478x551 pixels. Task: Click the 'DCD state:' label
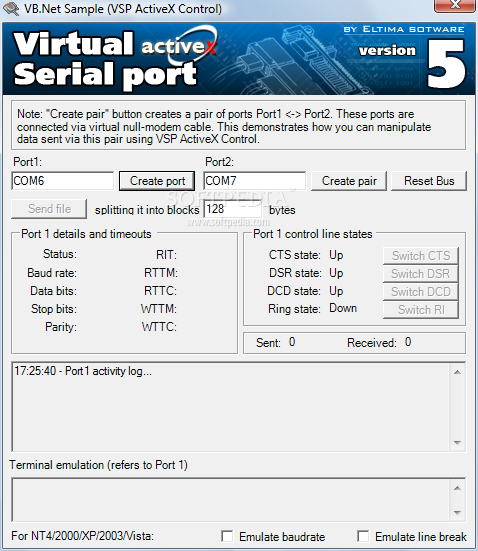pos(294,291)
